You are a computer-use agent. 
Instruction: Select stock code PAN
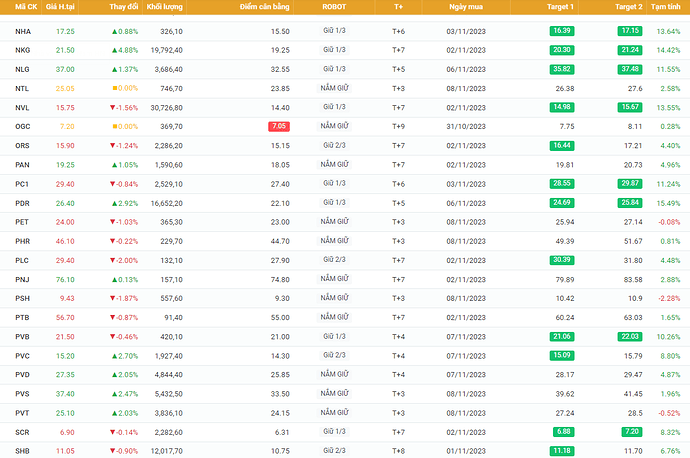tap(22, 165)
